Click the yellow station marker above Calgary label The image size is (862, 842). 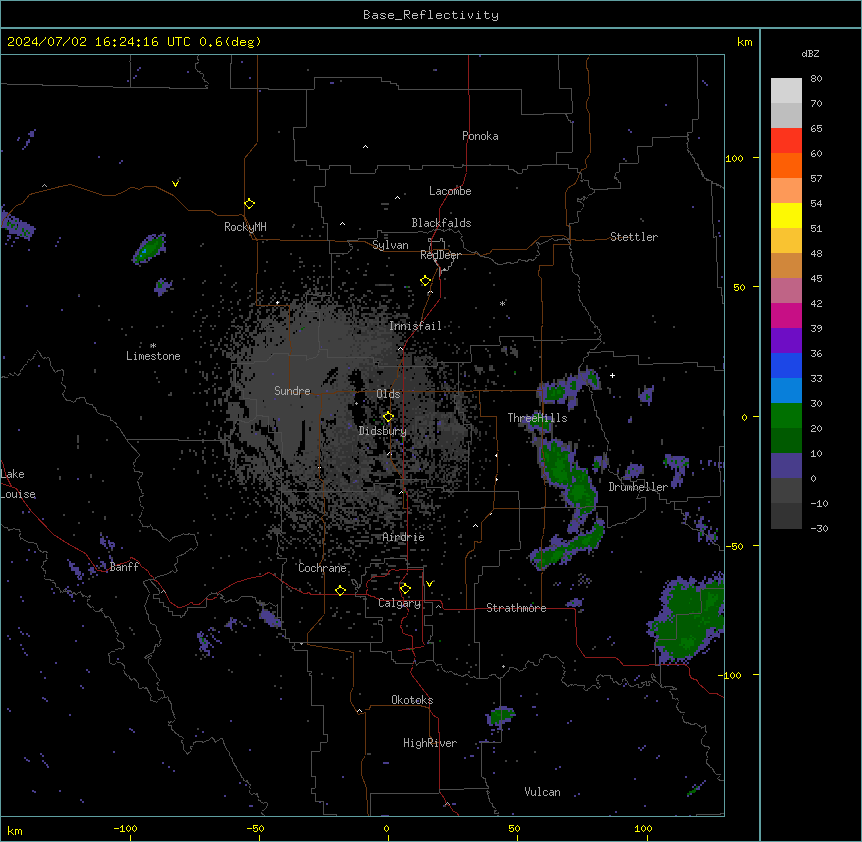tap(405, 589)
